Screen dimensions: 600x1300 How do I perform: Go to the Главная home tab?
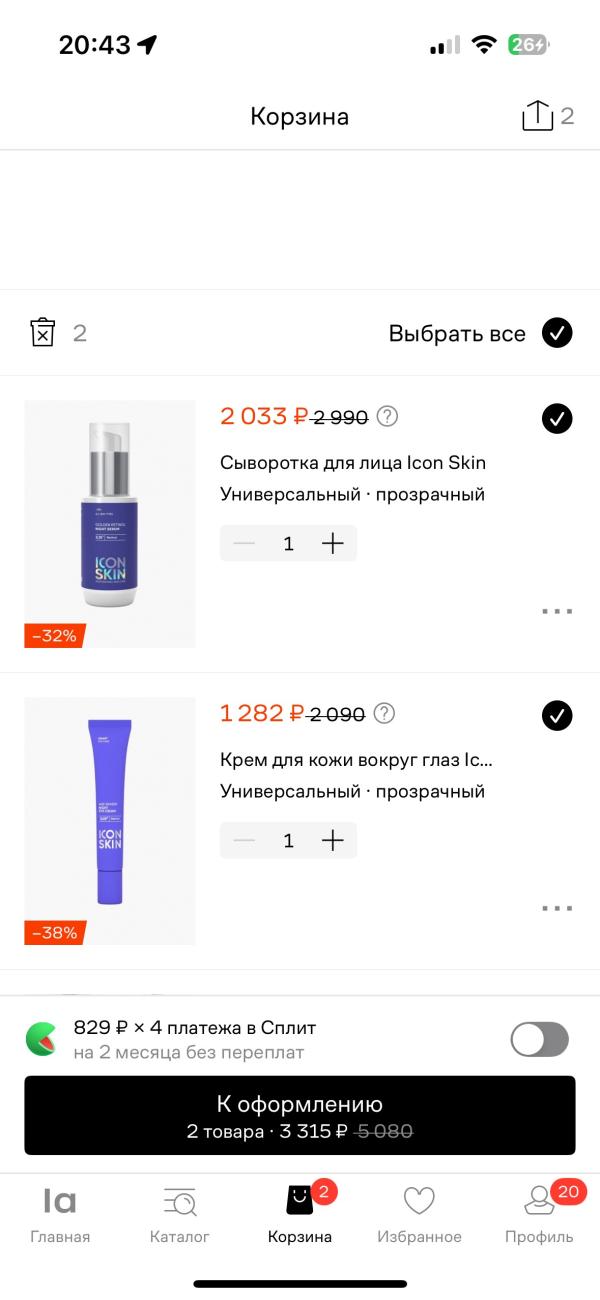(60, 1214)
